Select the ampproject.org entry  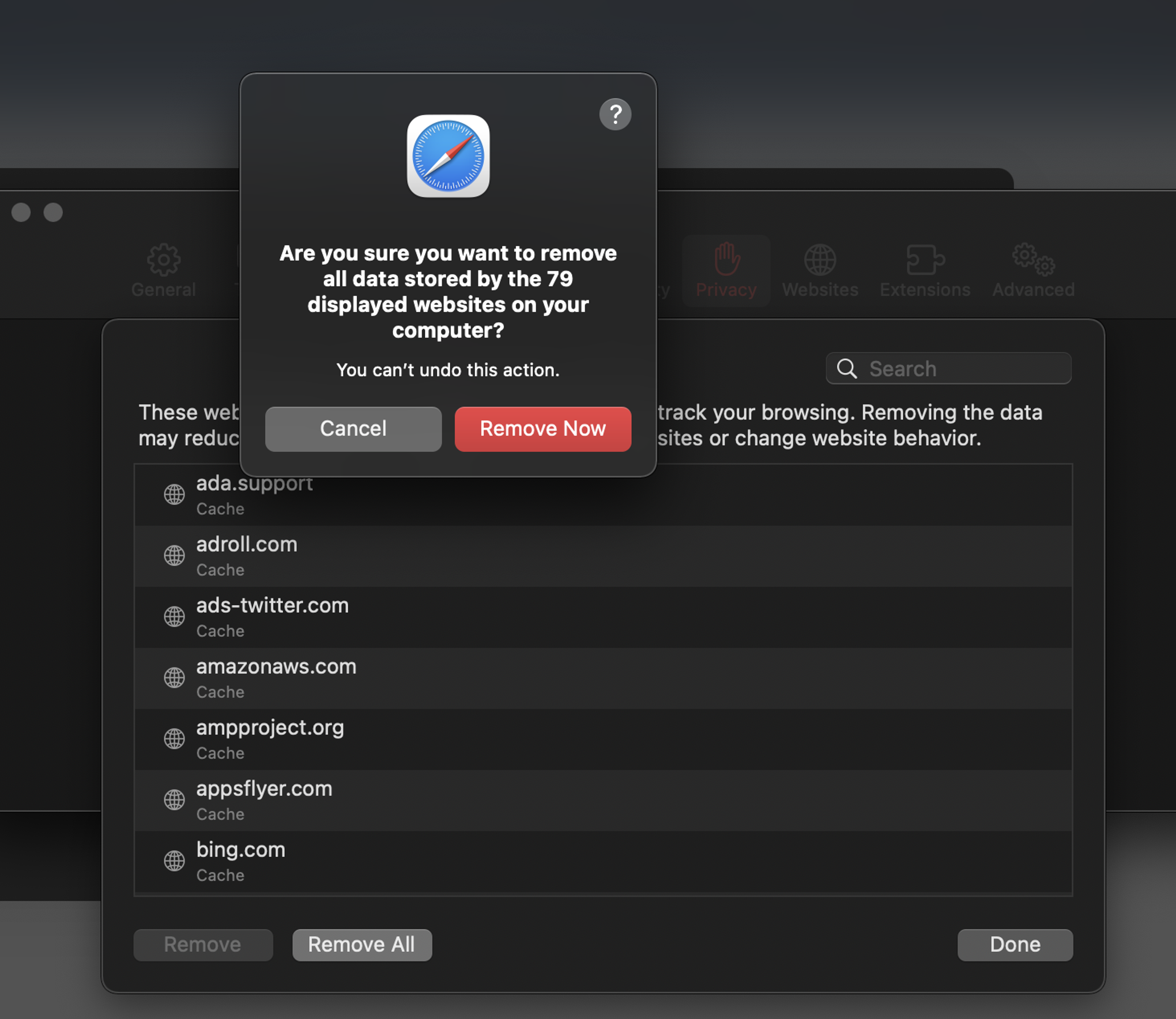tap(603, 739)
